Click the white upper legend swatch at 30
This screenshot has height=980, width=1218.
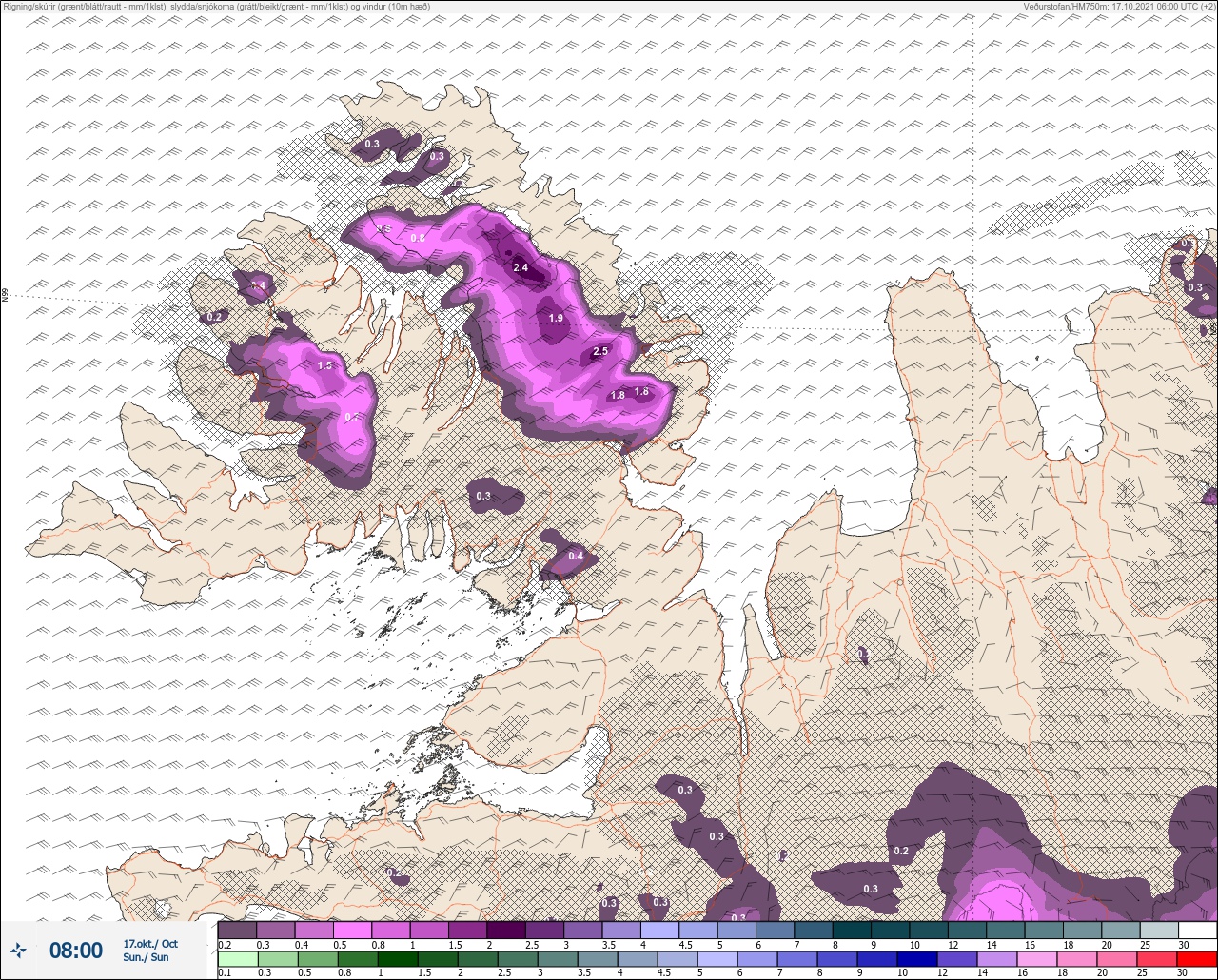[x=1197, y=930]
